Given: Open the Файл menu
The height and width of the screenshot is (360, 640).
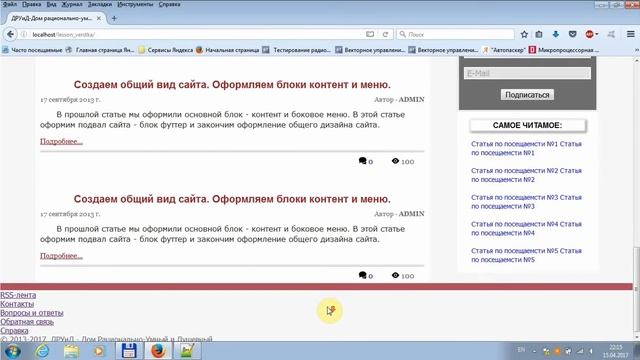Looking at the screenshot, I should 10,4.
